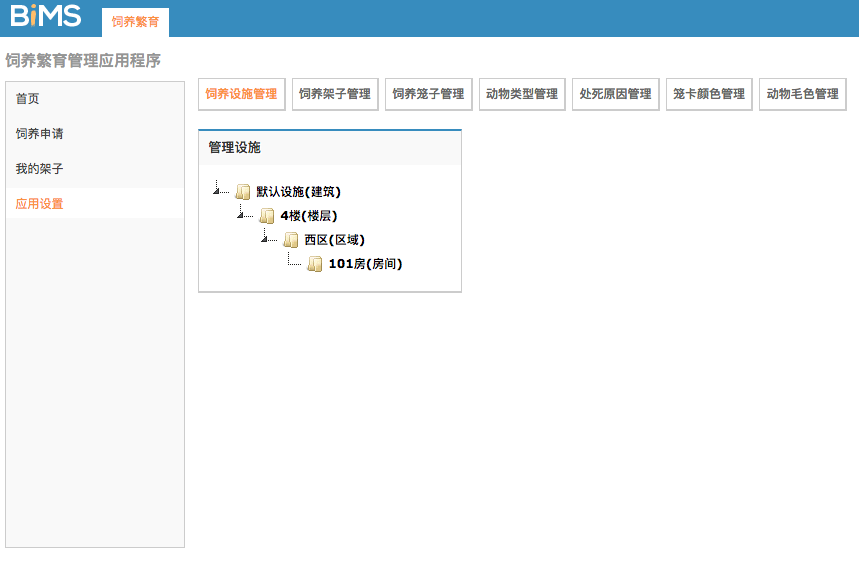Viewport: 859px width, 575px height.
Task: Open the 饲养繁育 top tab
Action: (135, 22)
